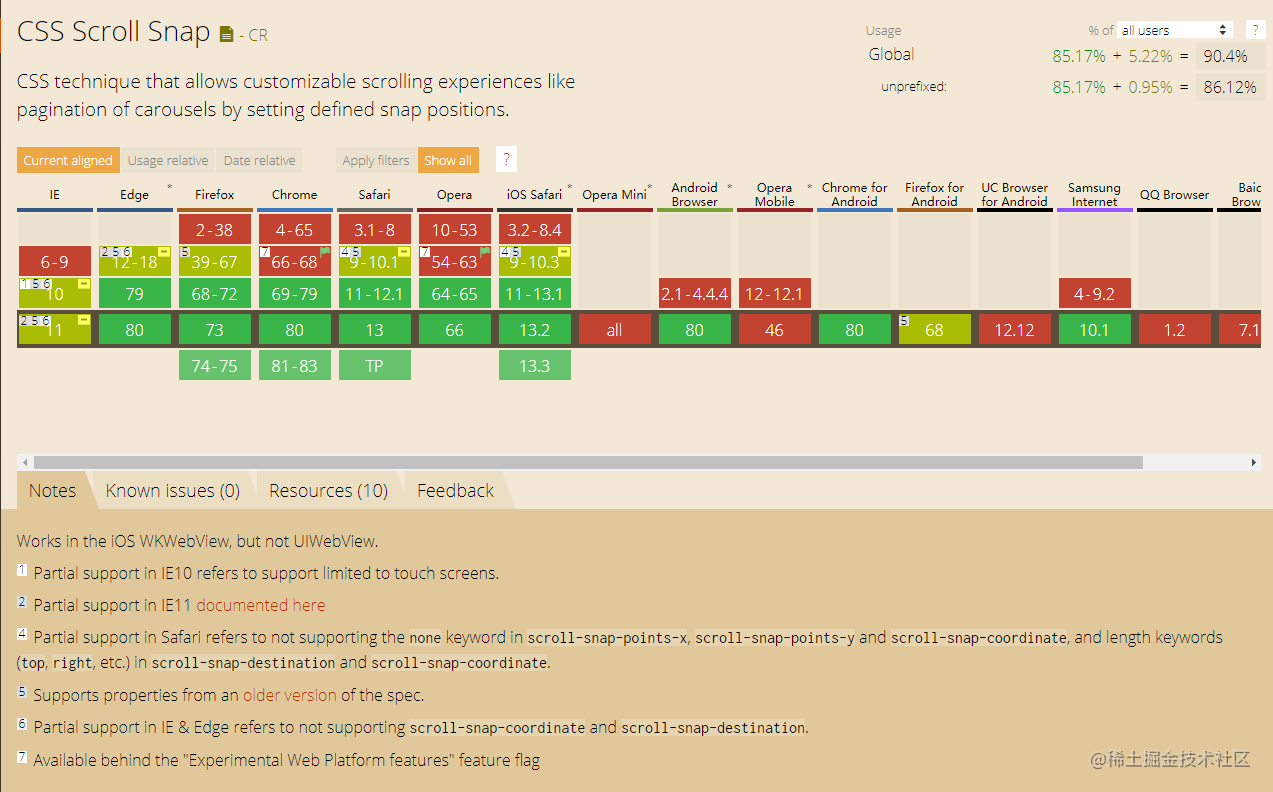Toggle the 'Show all' browsers button
Image resolution: width=1273 pixels, height=792 pixels.
[x=448, y=160]
